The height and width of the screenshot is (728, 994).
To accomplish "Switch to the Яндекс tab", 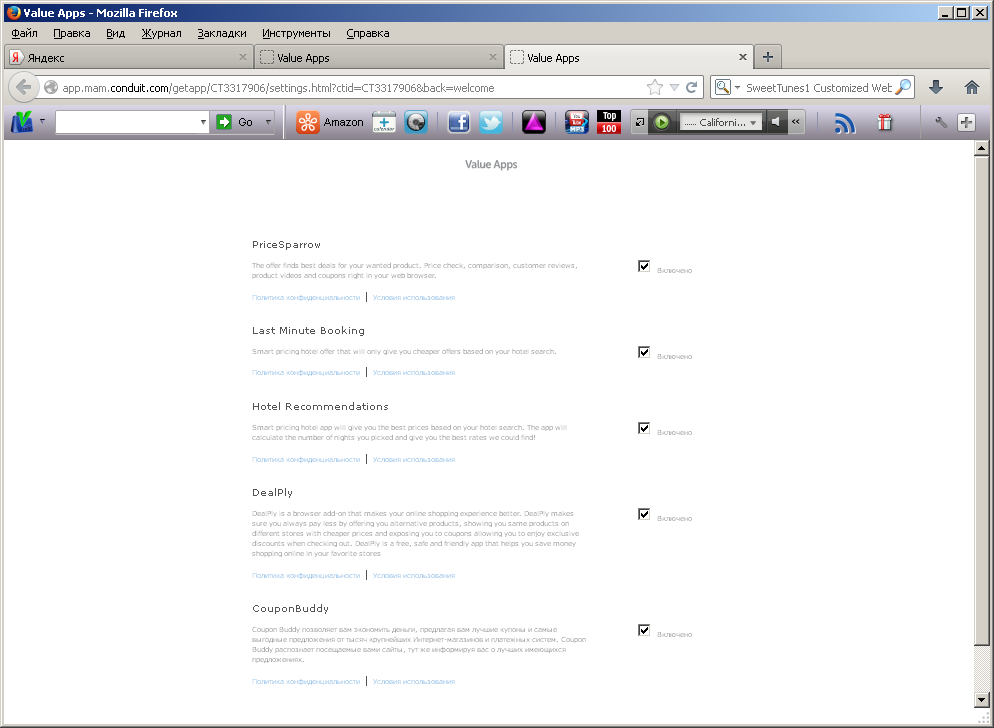I will pyautogui.click(x=129, y=57).
